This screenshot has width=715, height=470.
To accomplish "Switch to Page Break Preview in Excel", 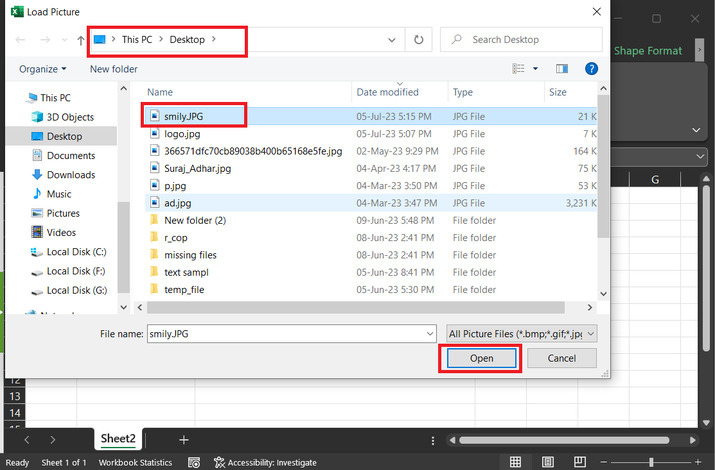I will (580, 462).
